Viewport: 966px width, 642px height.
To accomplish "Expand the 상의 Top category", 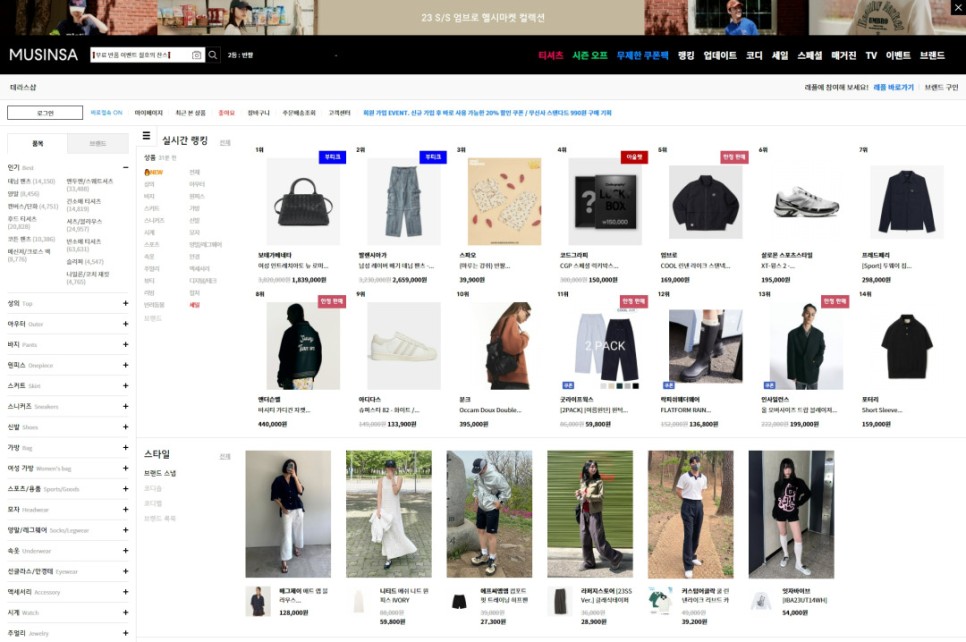I will coord(125,303).
